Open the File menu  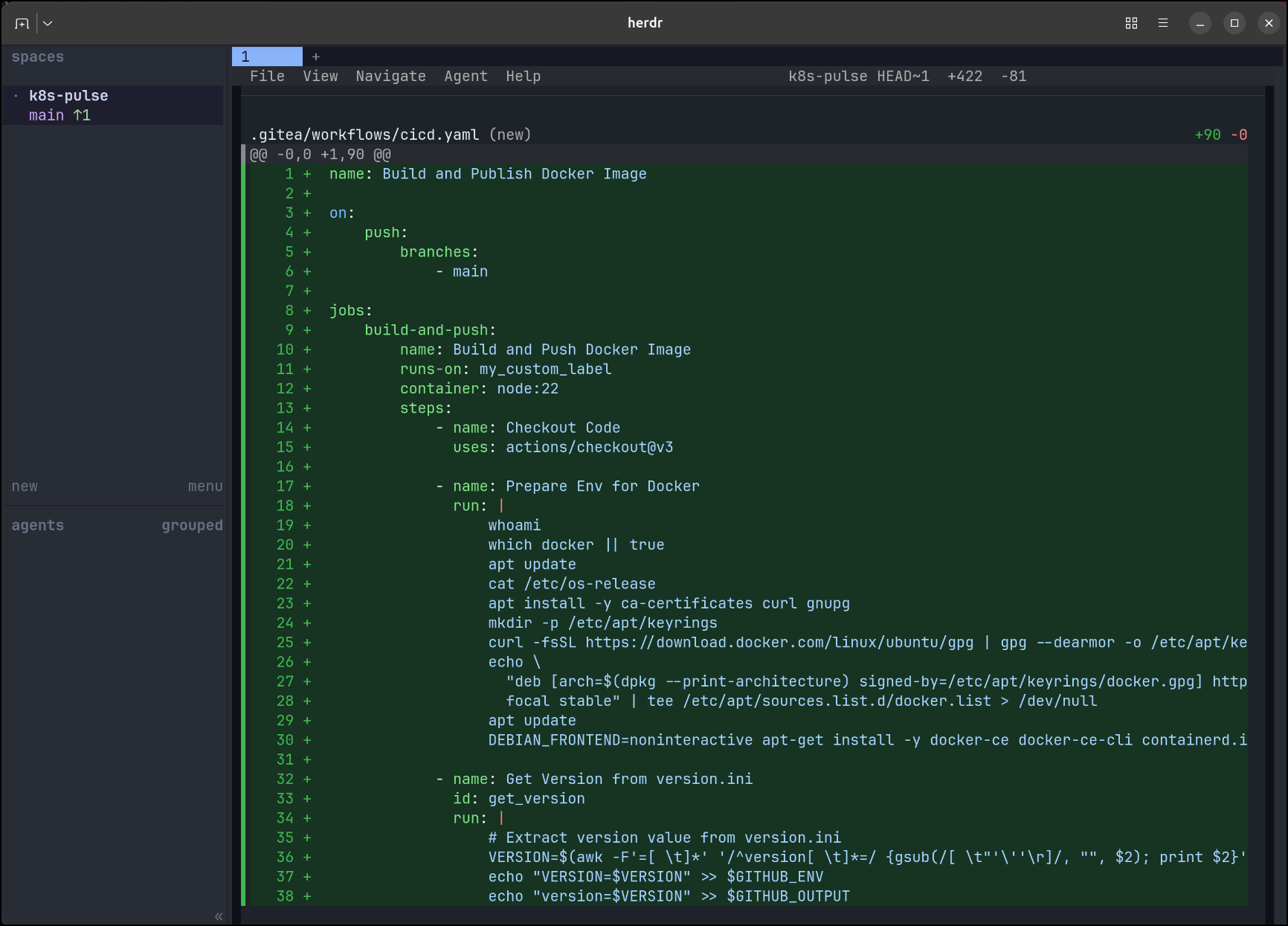(x=267, y=76)
